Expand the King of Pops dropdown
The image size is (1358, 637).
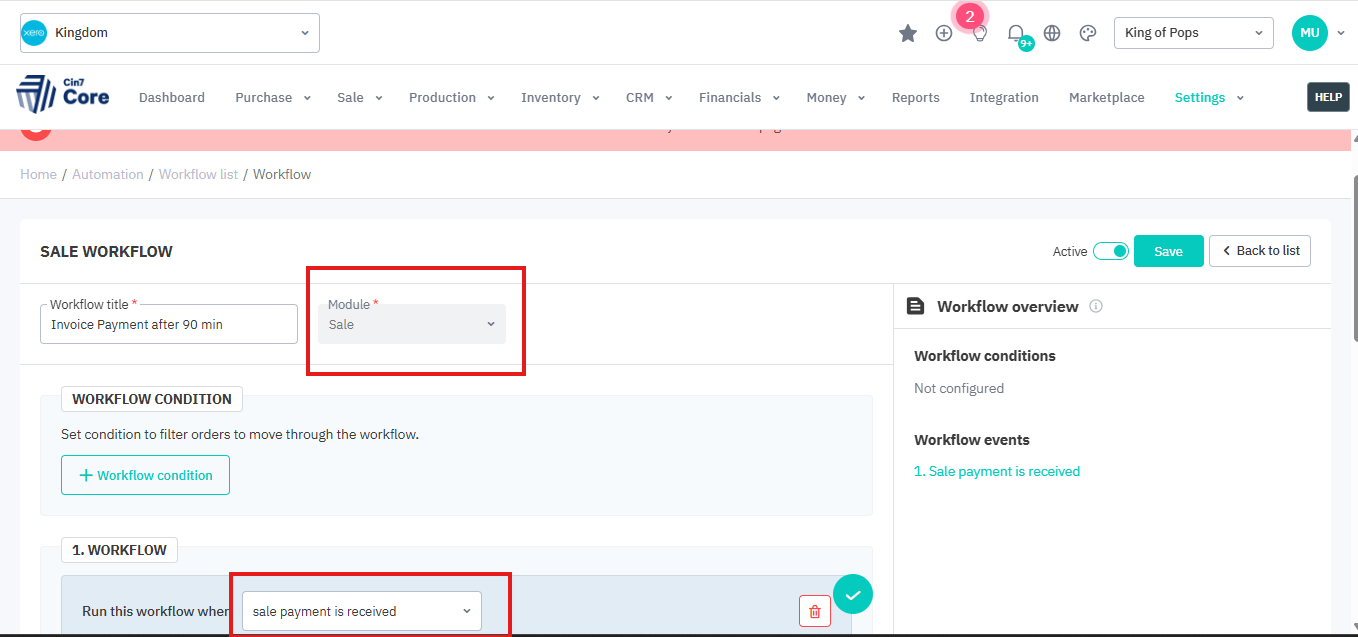[1193, 33]
